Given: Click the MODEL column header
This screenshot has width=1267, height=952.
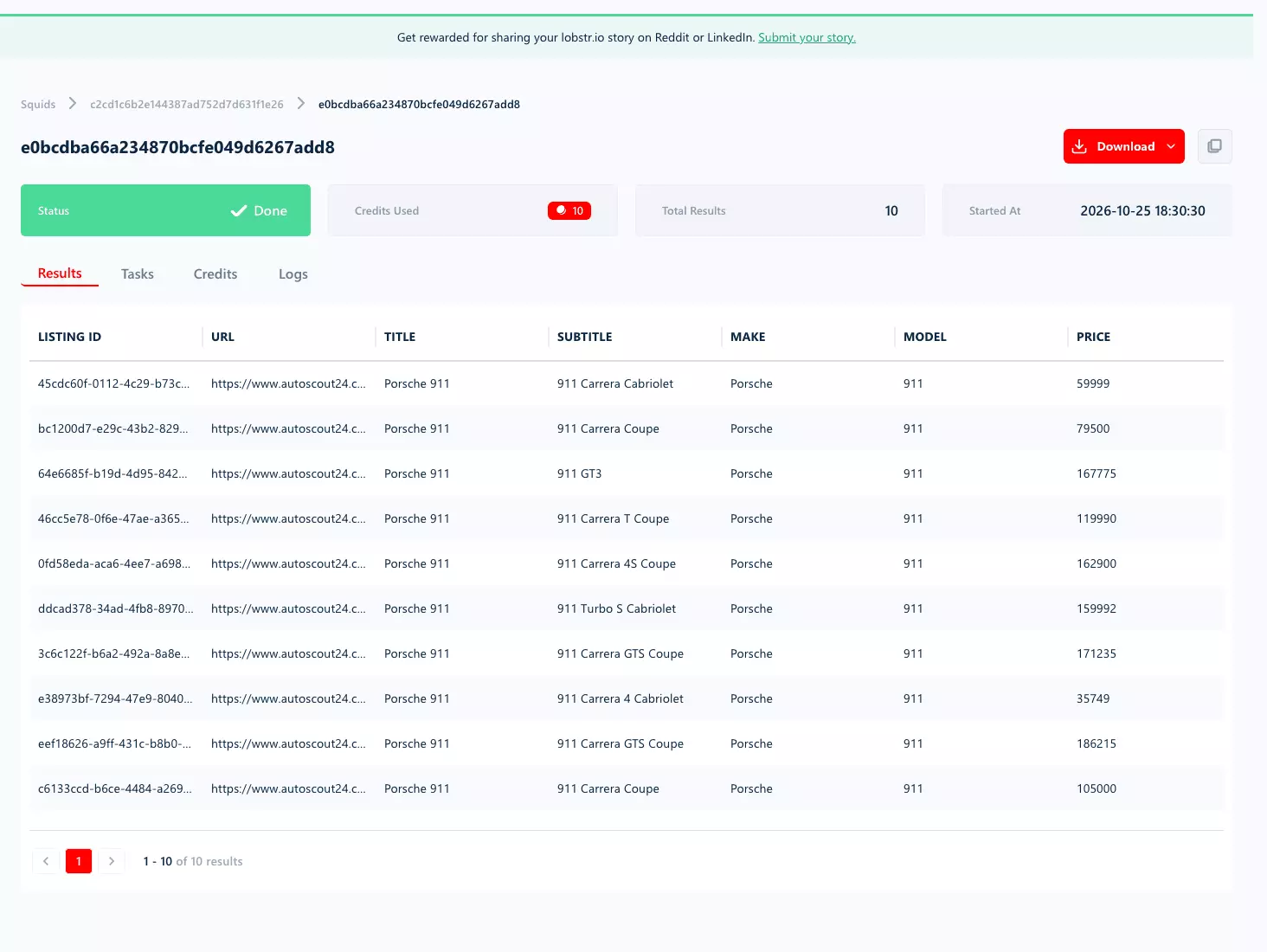Looking at the screenshot, I should click(925, 337).
